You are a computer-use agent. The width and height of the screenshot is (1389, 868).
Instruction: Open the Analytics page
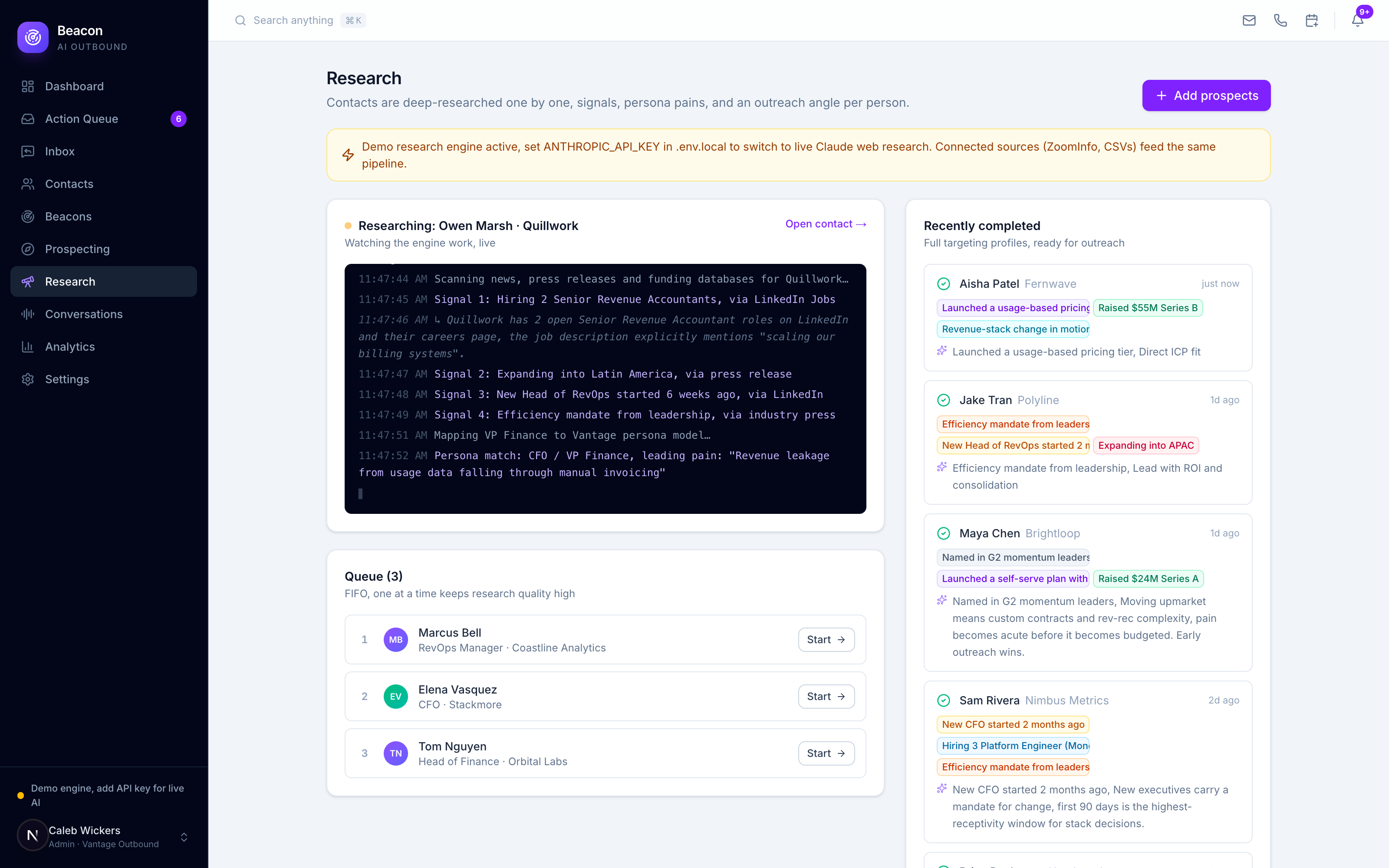103,347
